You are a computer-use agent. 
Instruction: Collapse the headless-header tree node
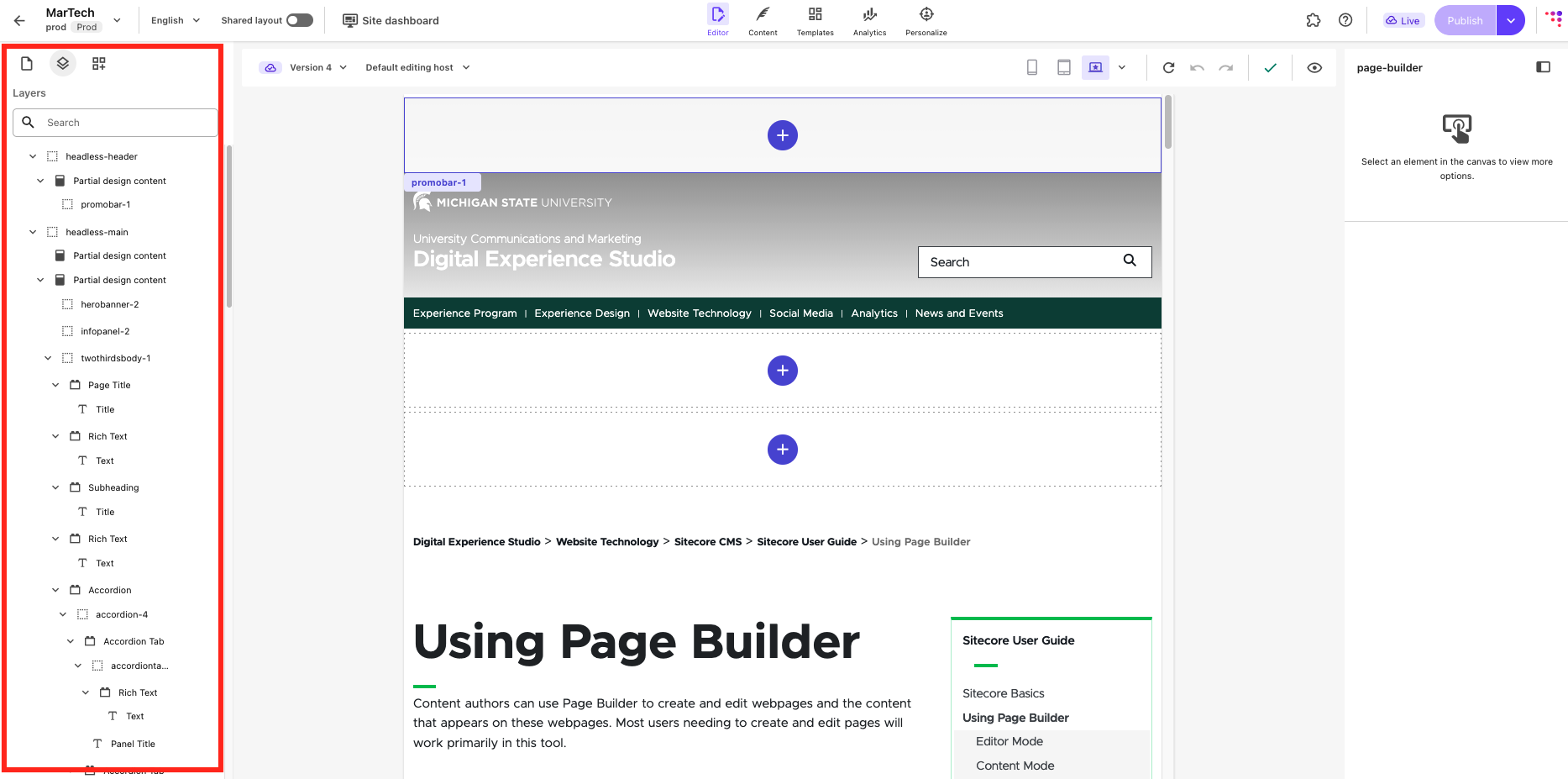point(33,156)
